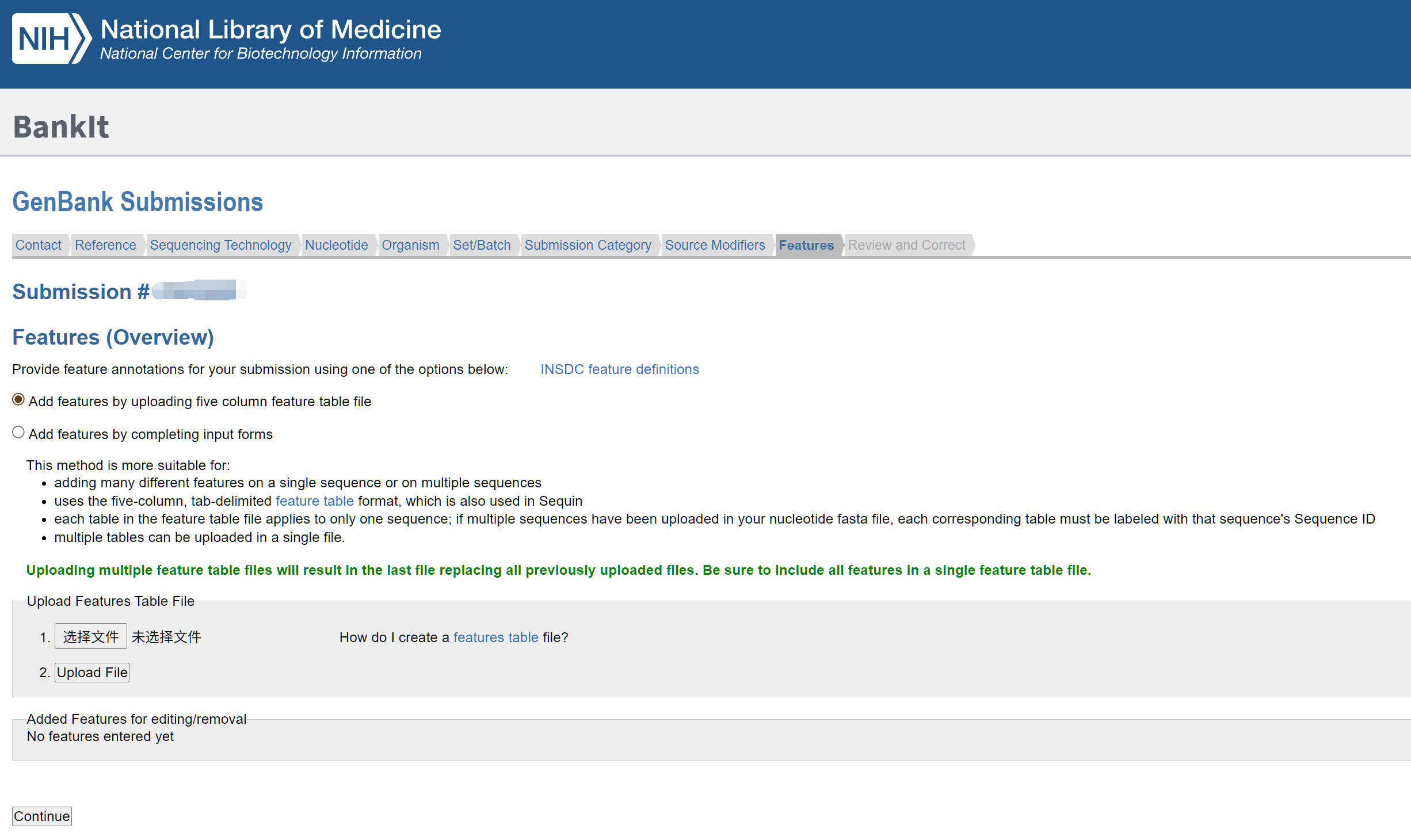Go to the Reference tab
The image size is (1411, 840).
pos(105,245)
